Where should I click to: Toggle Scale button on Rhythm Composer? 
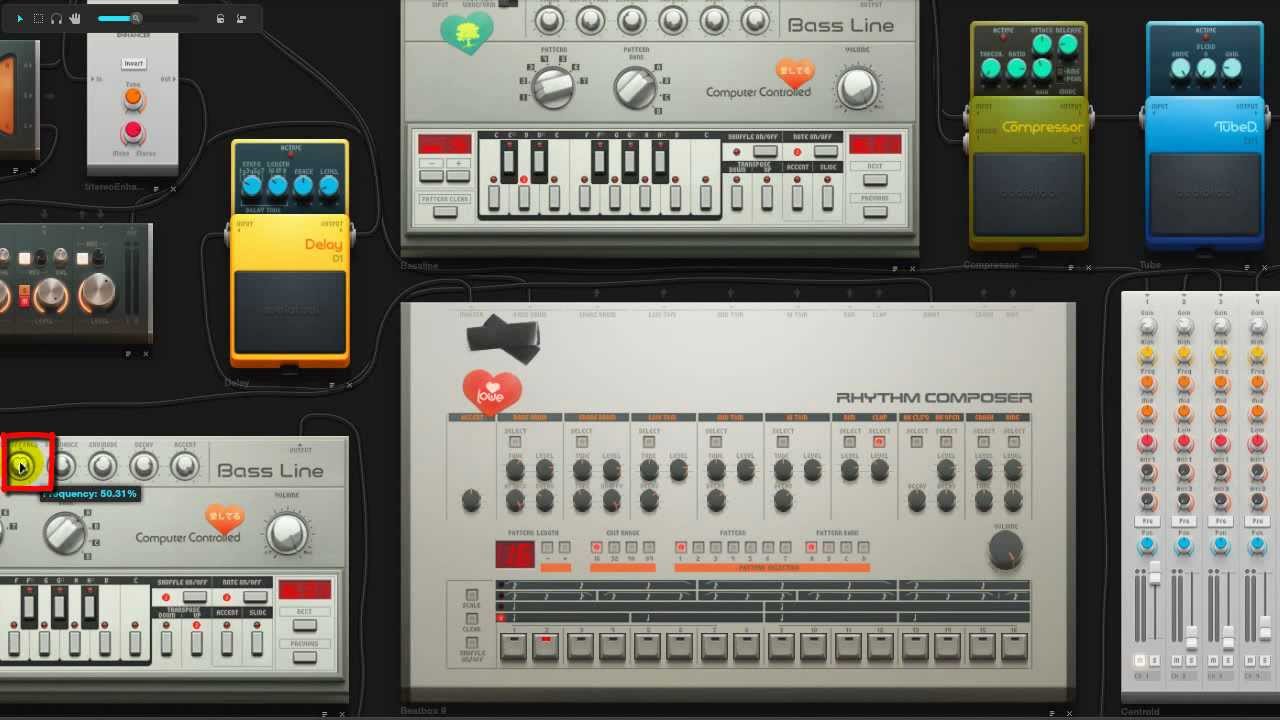click(471, 595)
